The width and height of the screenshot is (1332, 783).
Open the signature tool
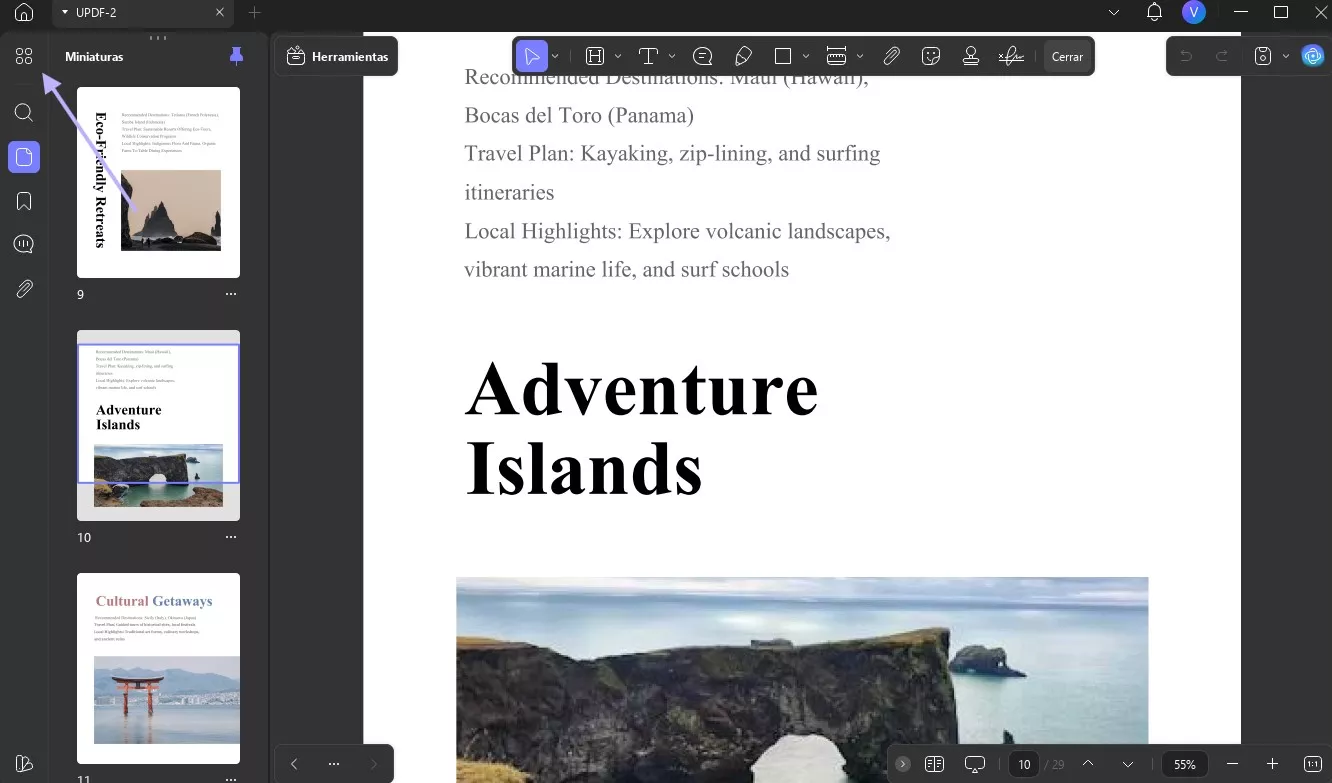click(x=1011, y=57)
